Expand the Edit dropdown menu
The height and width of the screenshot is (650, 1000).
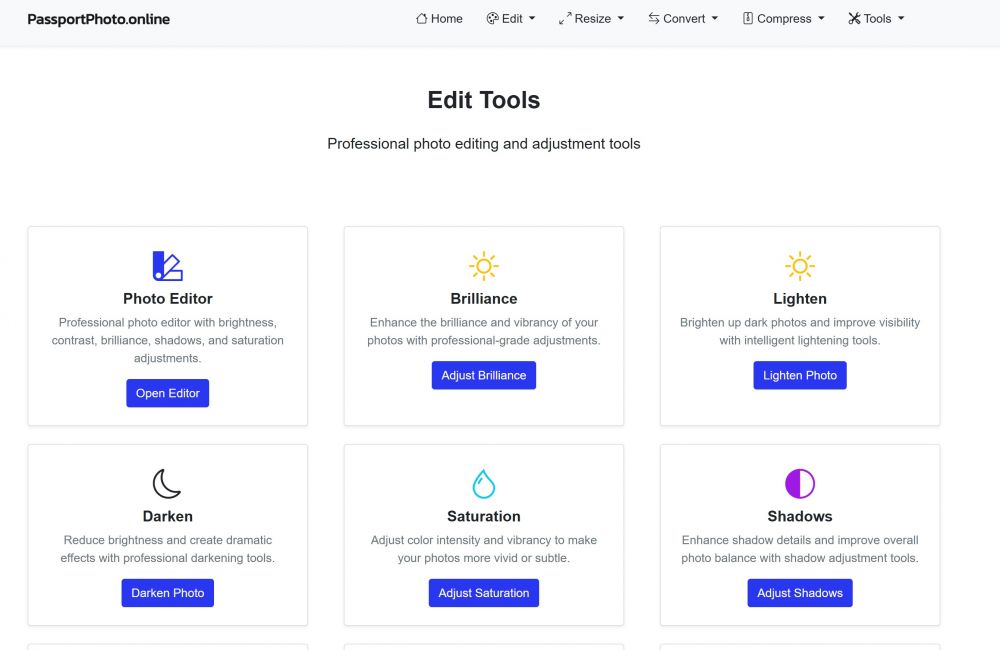[511, 19]
